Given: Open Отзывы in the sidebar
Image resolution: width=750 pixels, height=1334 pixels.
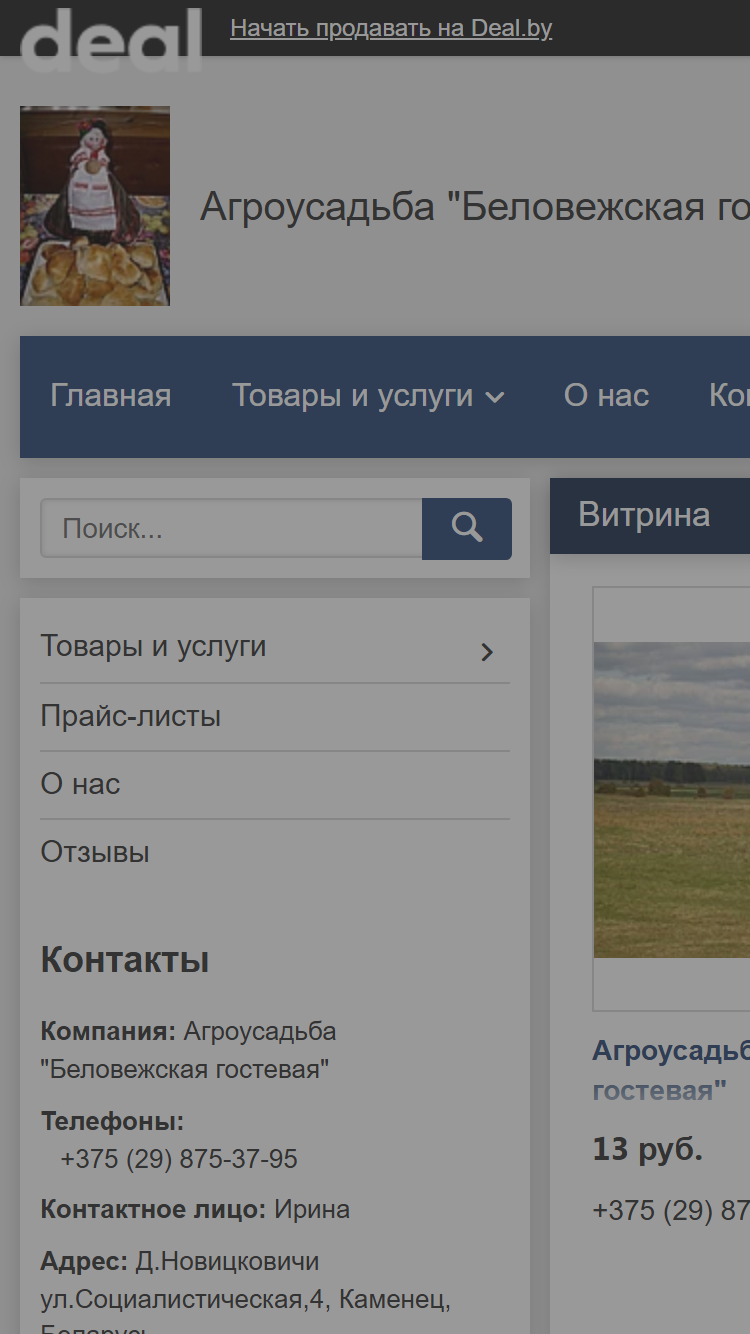Looking at the screenshot, I should (x=95, y=852).
